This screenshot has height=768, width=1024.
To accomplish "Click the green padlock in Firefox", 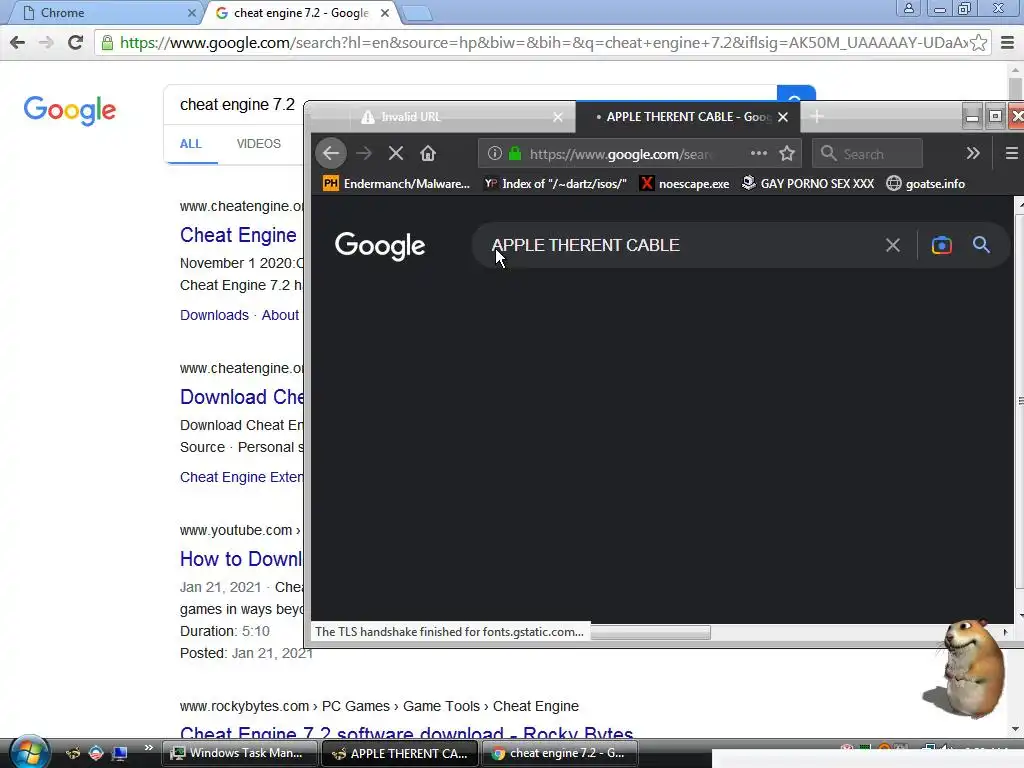I will tap(515, 153).
